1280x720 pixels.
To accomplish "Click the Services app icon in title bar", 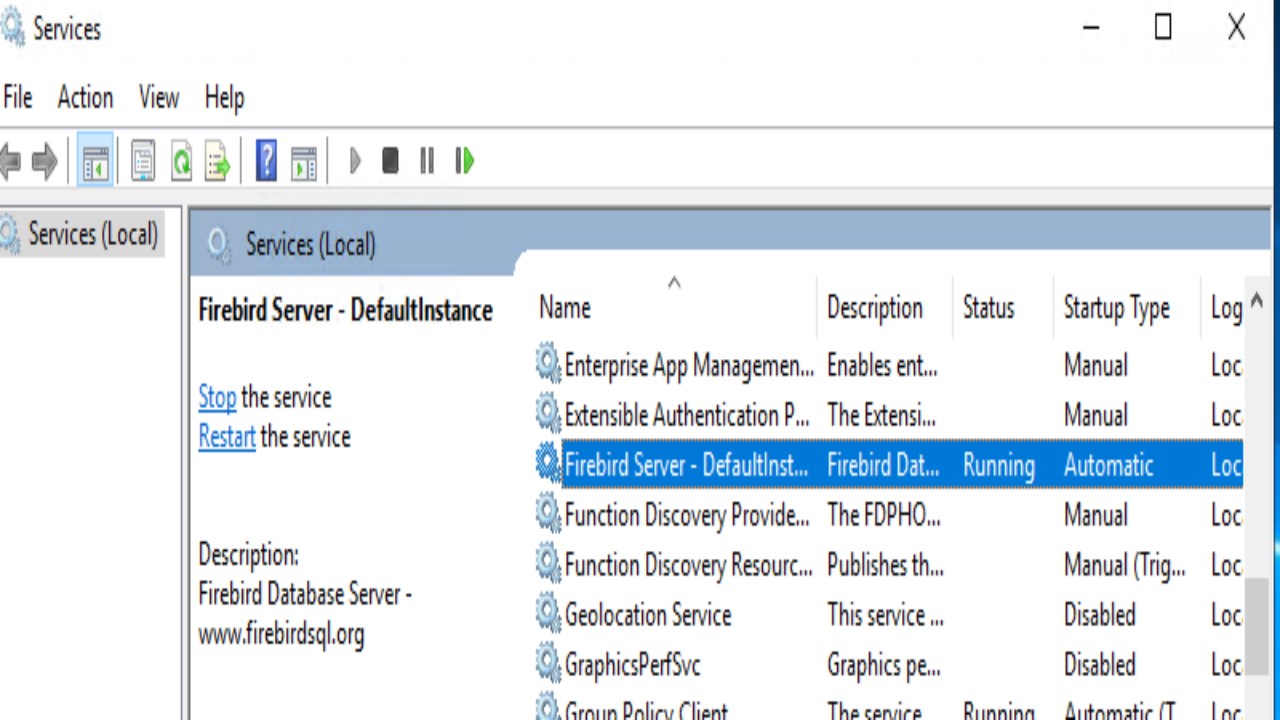I will coord(12,29).
